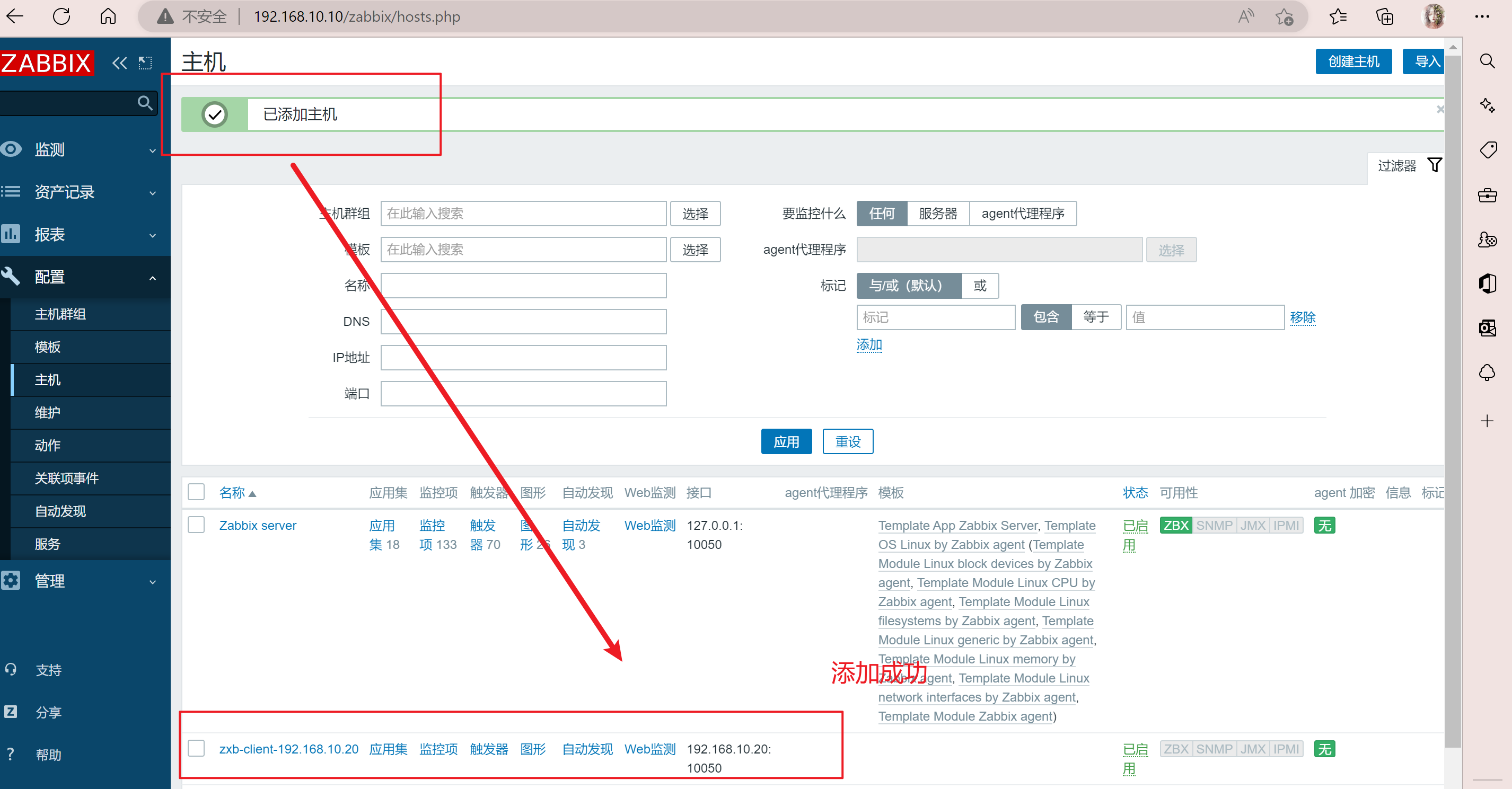Viewport: 1512px width, 789px height.
Task: Select the agent代理程序 monitored-by option
Action: (1023, 214)
